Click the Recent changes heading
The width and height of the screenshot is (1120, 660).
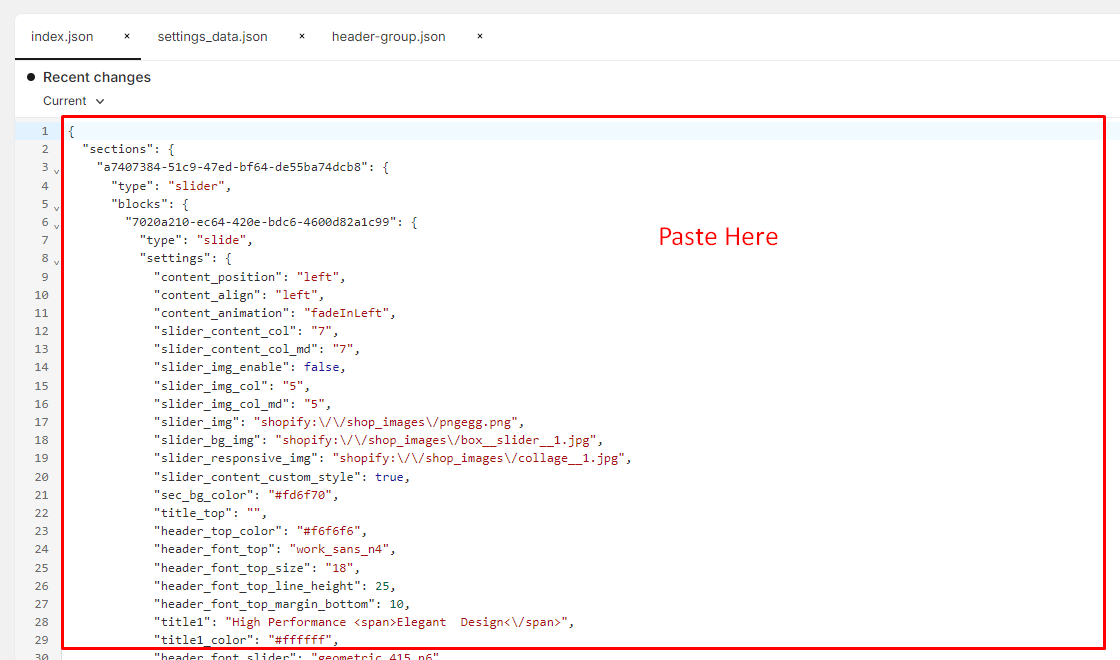pos(97,77)
